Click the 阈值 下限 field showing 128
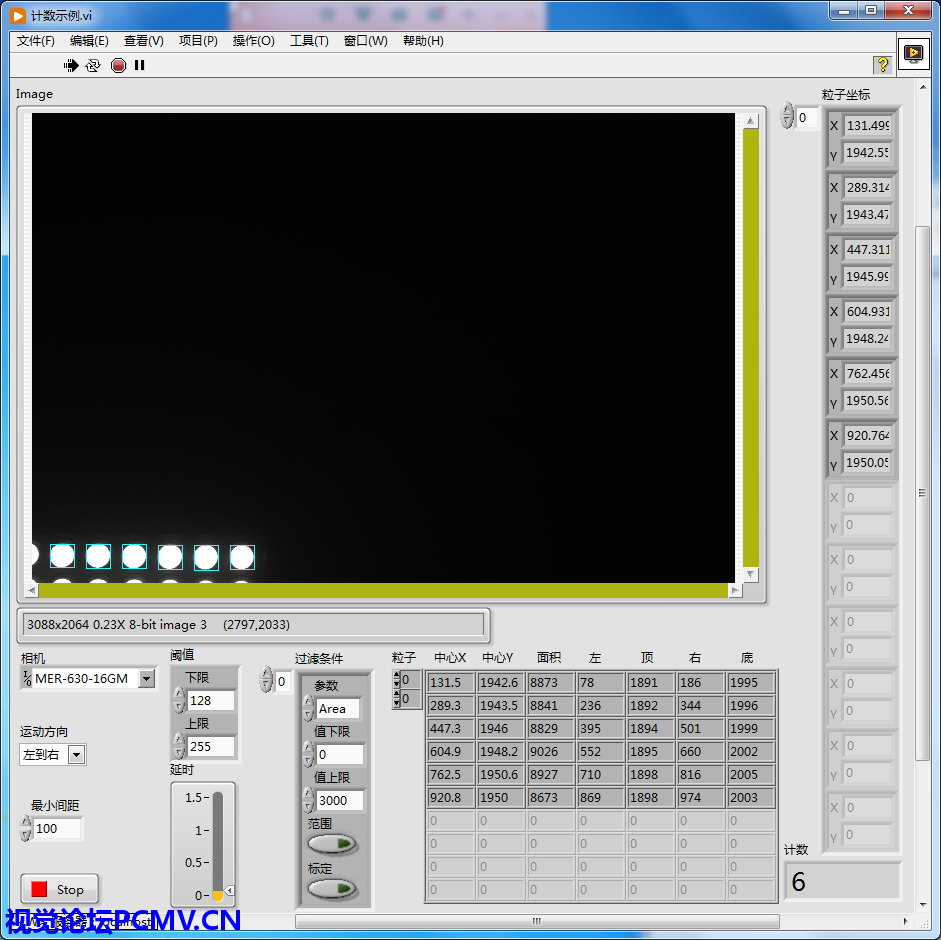The width and height of the screenshot is (941, 940). [211, 700]
